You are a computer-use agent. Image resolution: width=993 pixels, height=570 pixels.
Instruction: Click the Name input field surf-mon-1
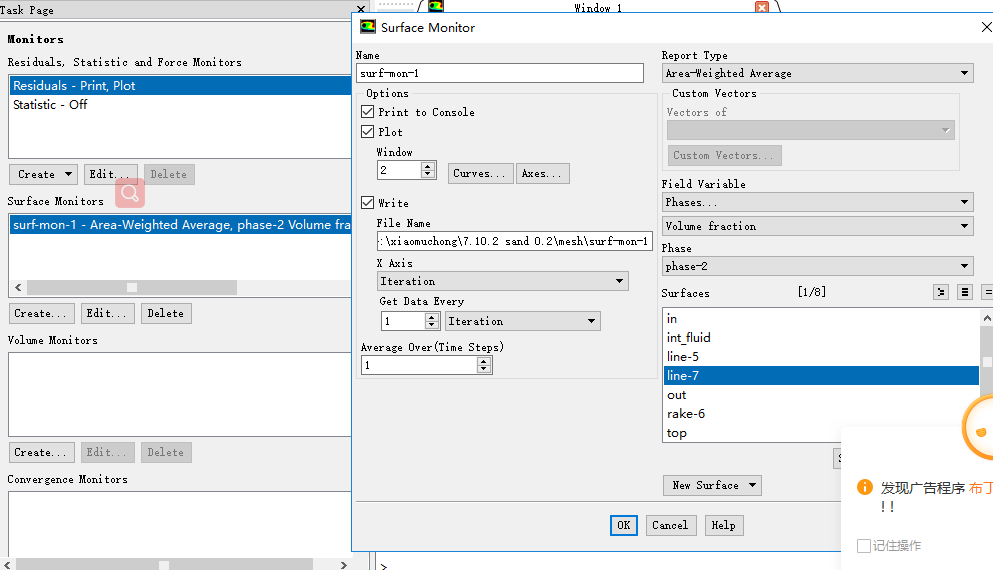[x=500, y=73]
